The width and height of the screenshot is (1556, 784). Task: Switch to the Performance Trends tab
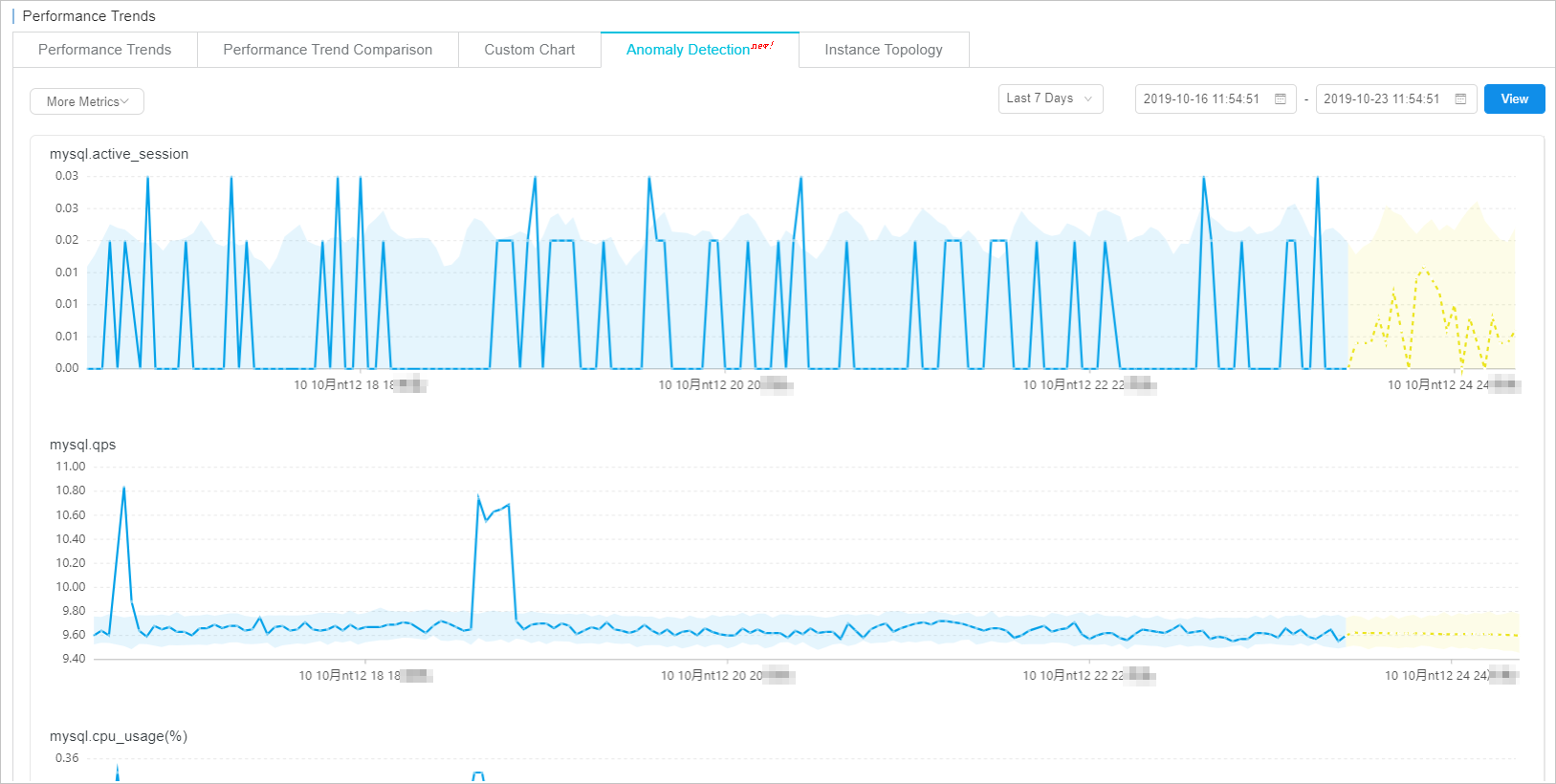[105, 50]
